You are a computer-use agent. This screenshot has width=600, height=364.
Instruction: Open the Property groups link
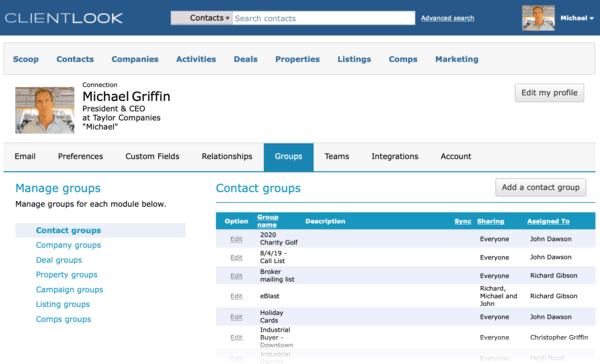coord(67,275)
